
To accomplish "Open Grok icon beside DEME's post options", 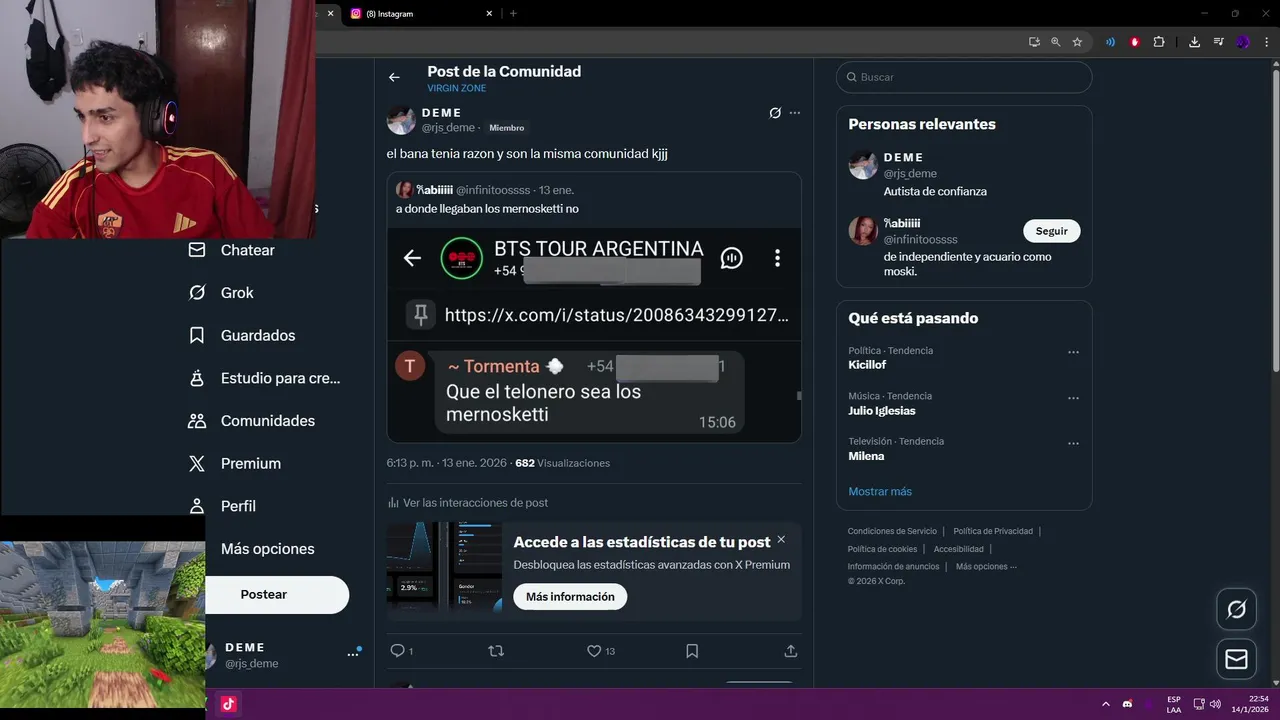I will (x=774, y=113).
